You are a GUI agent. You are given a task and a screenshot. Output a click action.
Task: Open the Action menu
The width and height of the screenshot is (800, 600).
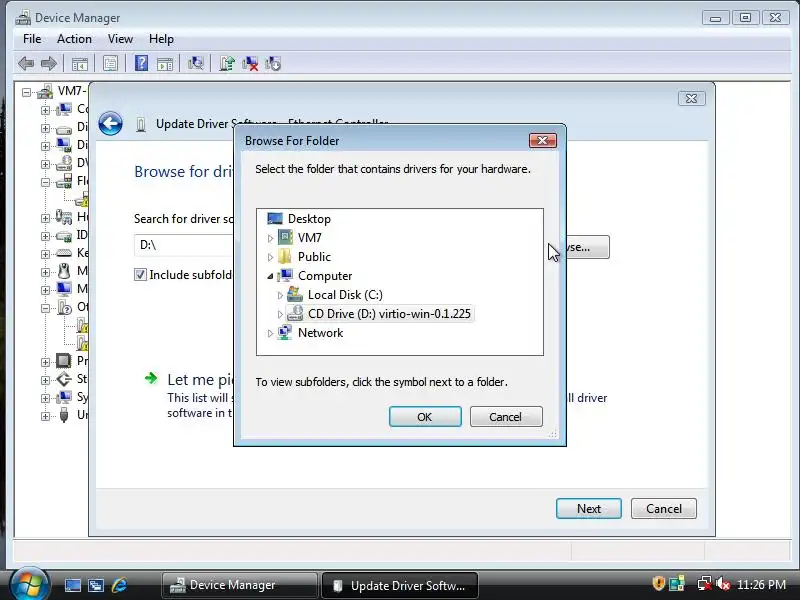point(74,39)
